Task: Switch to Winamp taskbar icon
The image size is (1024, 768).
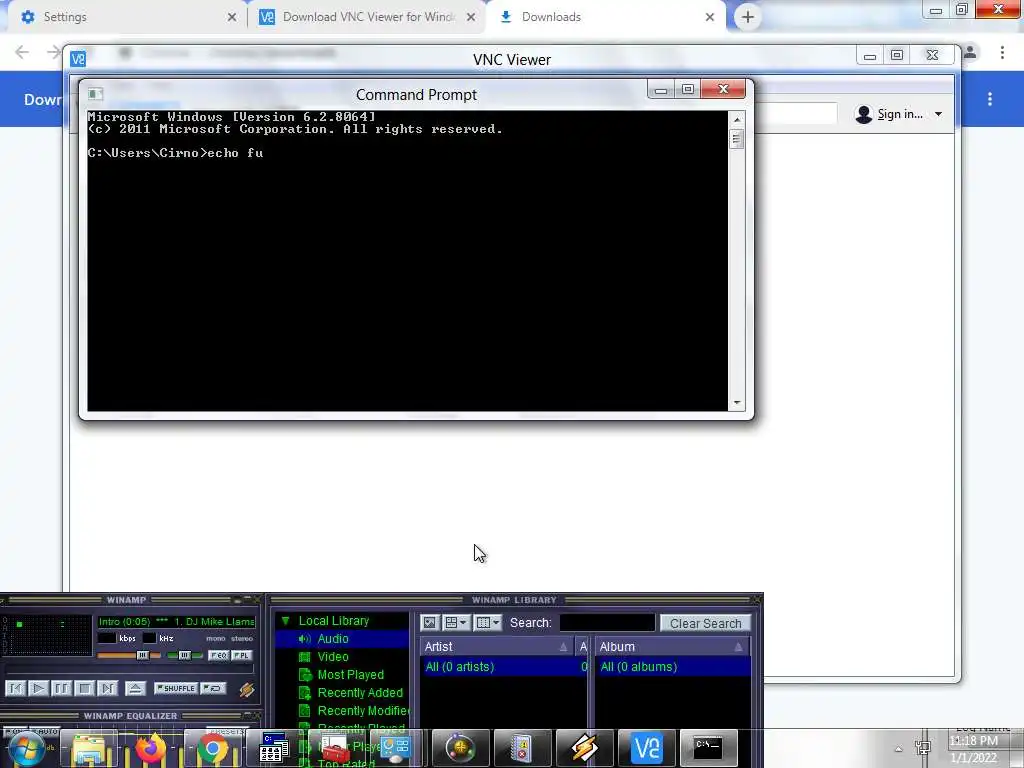Action: tap(584, 748)
